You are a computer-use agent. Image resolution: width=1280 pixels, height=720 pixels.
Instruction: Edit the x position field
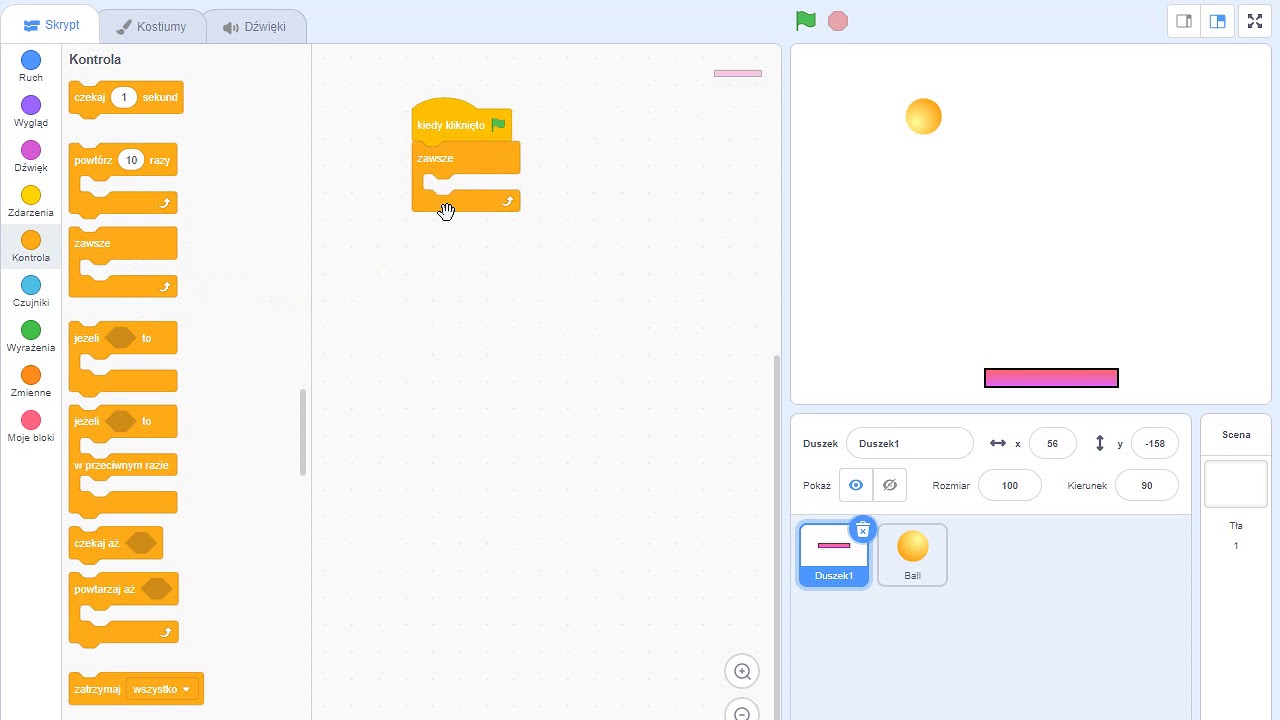[1052, 443]
